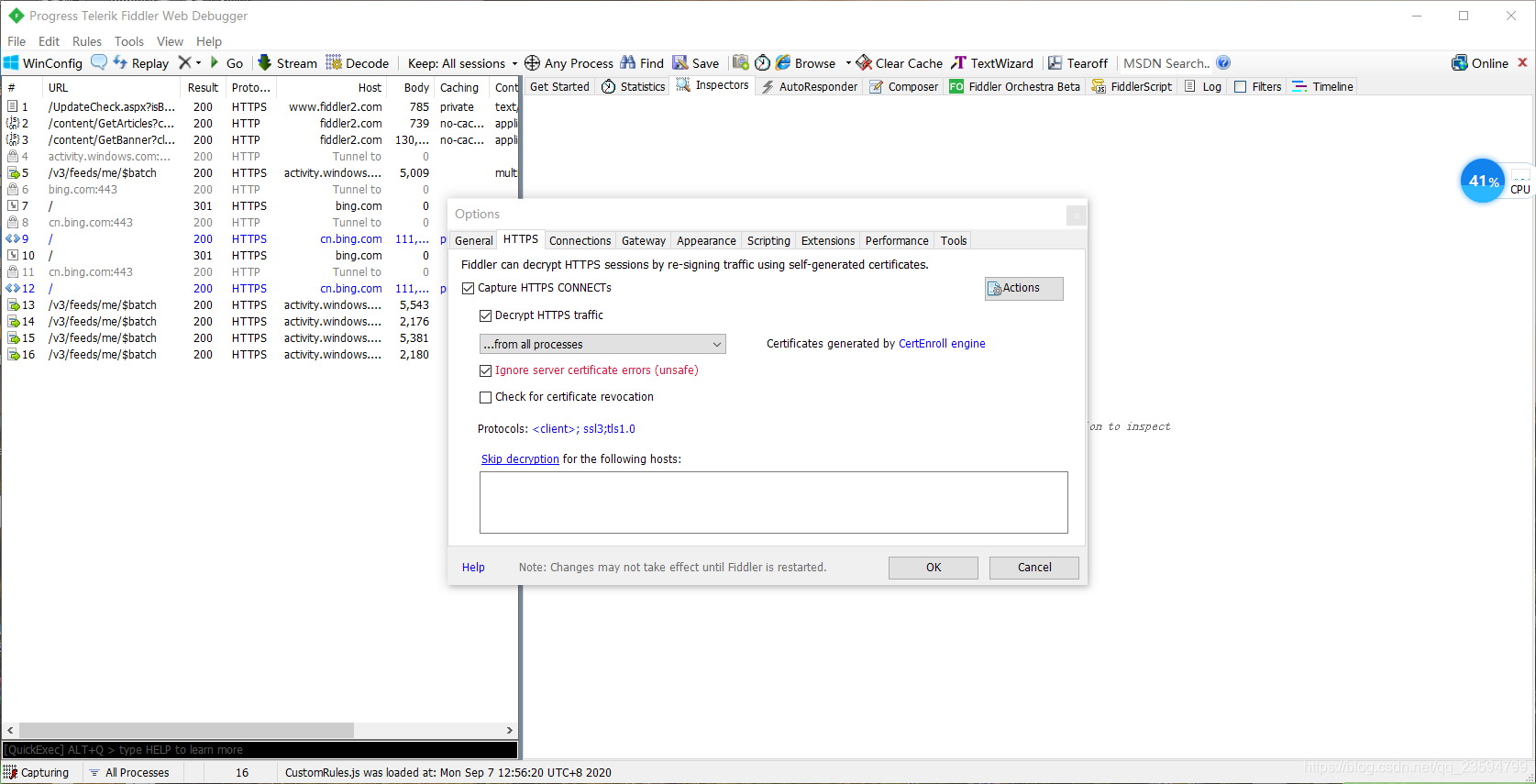Switch to the Performance tab
Screen dimensions: 1536x784
(897, 240)
